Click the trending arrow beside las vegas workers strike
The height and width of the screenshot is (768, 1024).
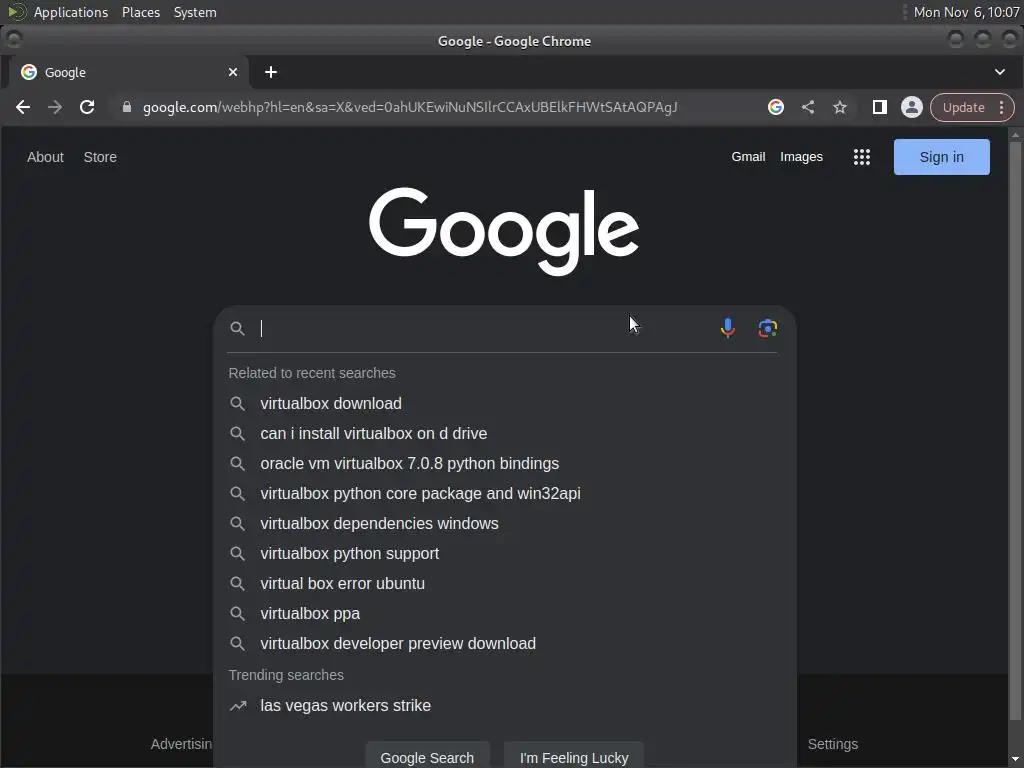point(238,705)
